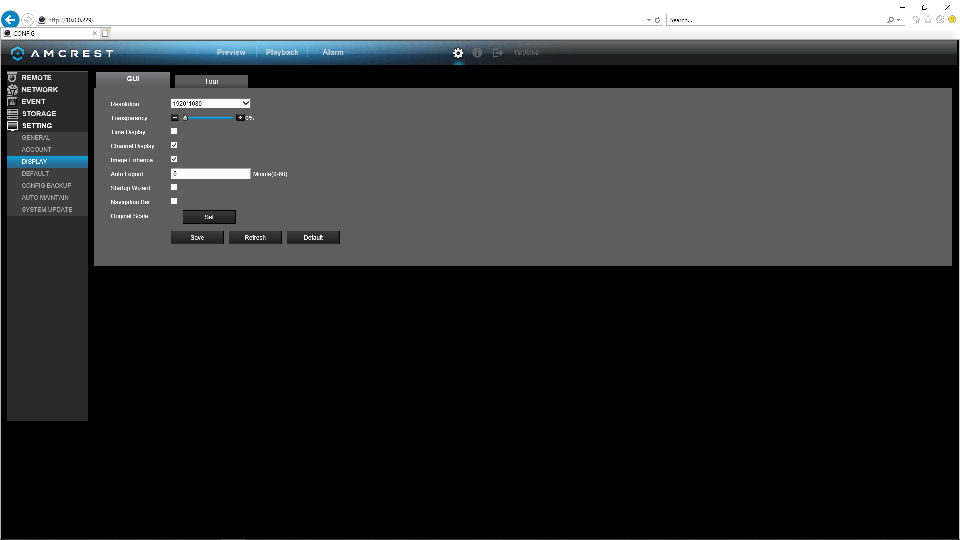The height and width of the screenshot is (540, 960).
Task: Switch to the Tour tab
Action: 211,81
